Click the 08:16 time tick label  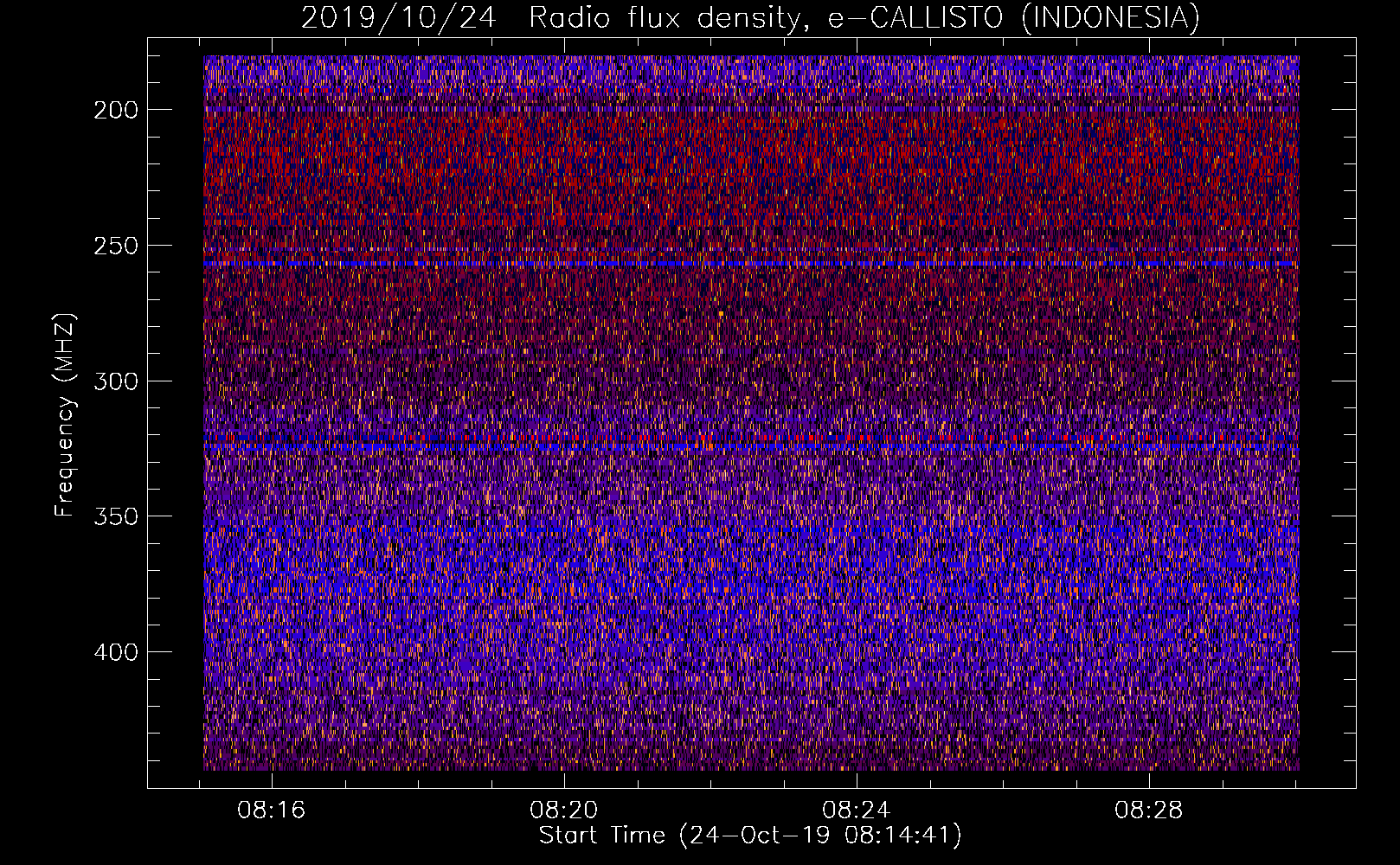coord(272,811)
